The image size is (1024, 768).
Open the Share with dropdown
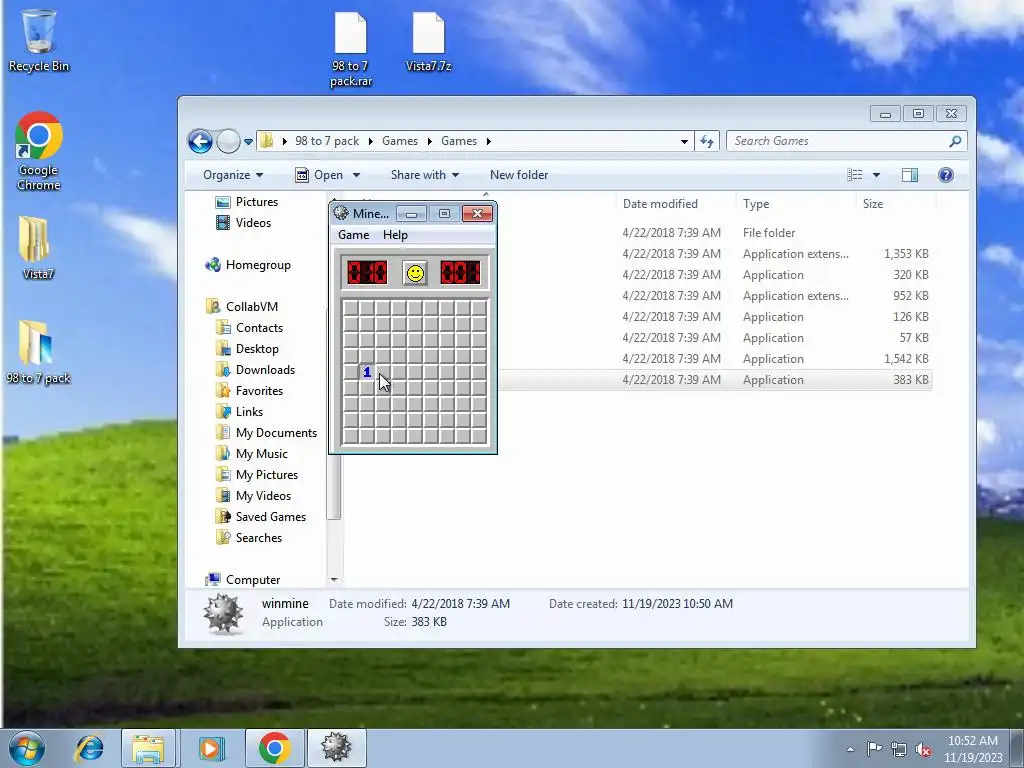(x=424, y=175)
